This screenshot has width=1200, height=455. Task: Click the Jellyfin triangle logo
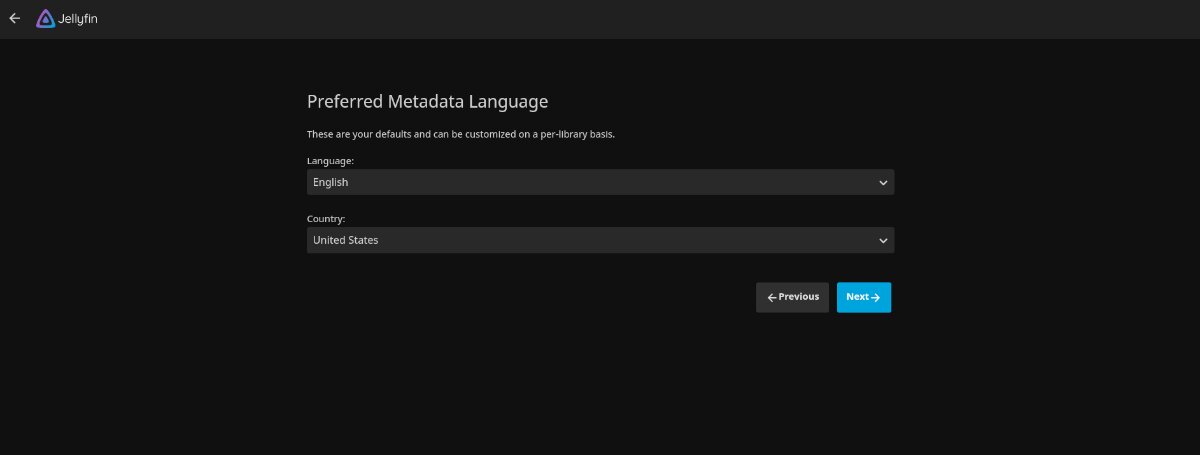[45, 18]
